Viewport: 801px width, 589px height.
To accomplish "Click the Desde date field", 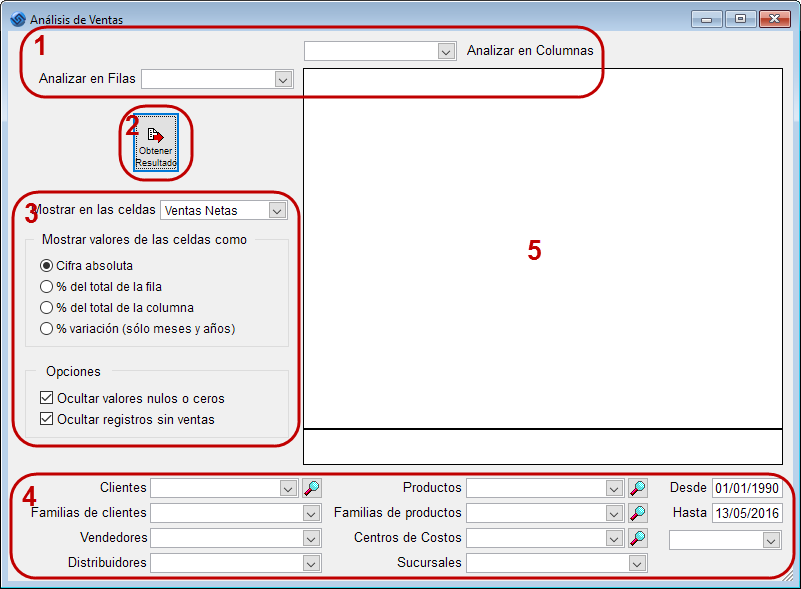I will (x=747, y=488).
